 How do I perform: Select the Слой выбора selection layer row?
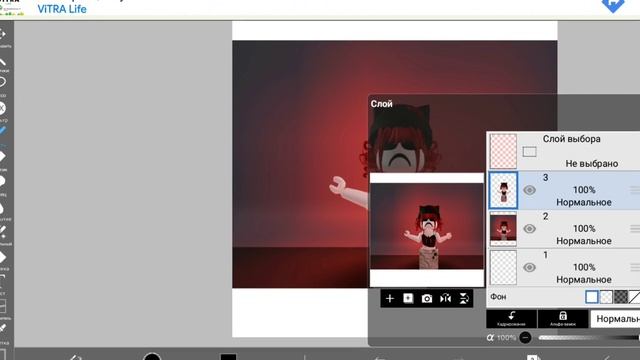coord(564,151)
